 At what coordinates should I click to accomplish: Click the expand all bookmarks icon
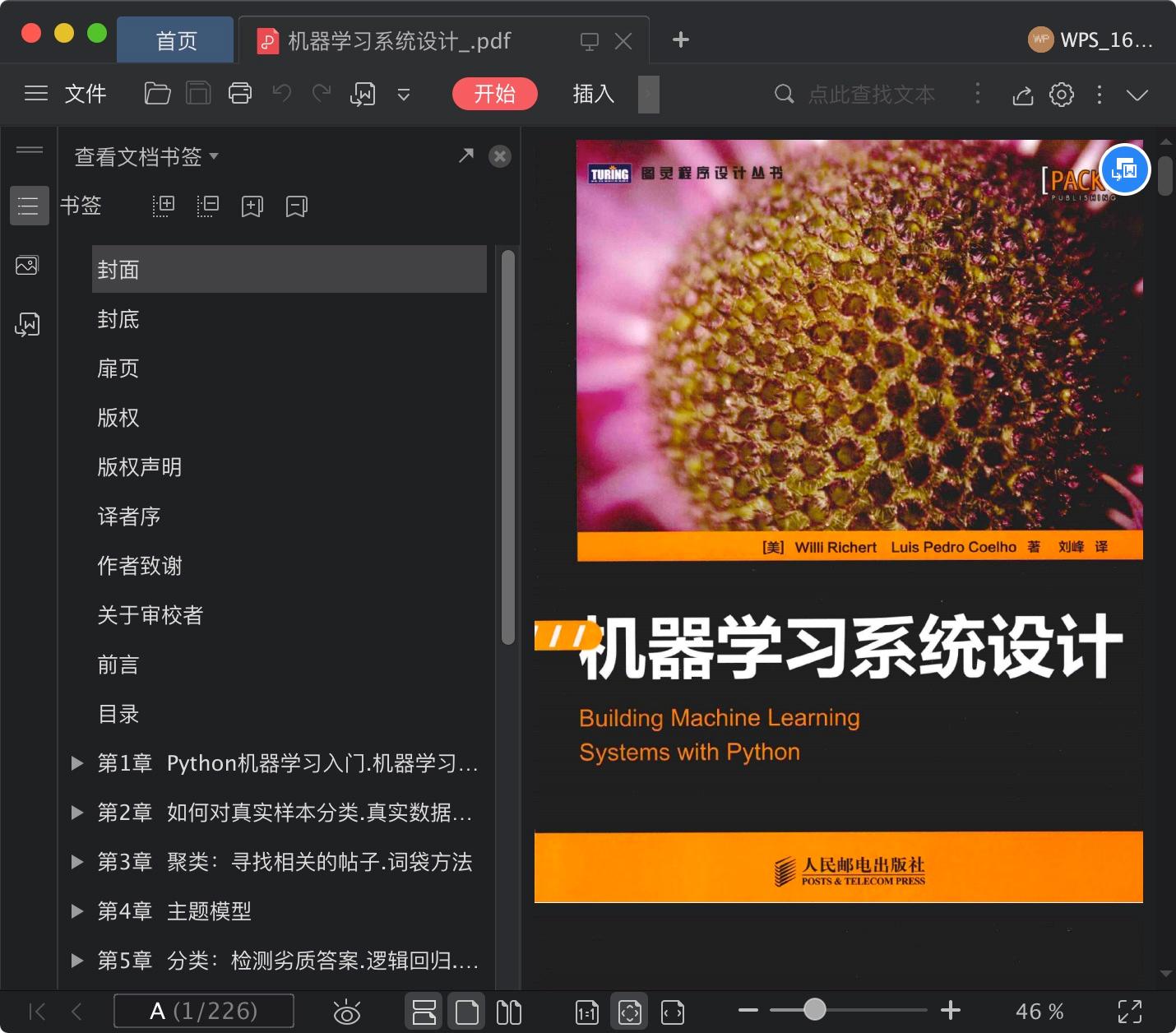pos(164,206)
